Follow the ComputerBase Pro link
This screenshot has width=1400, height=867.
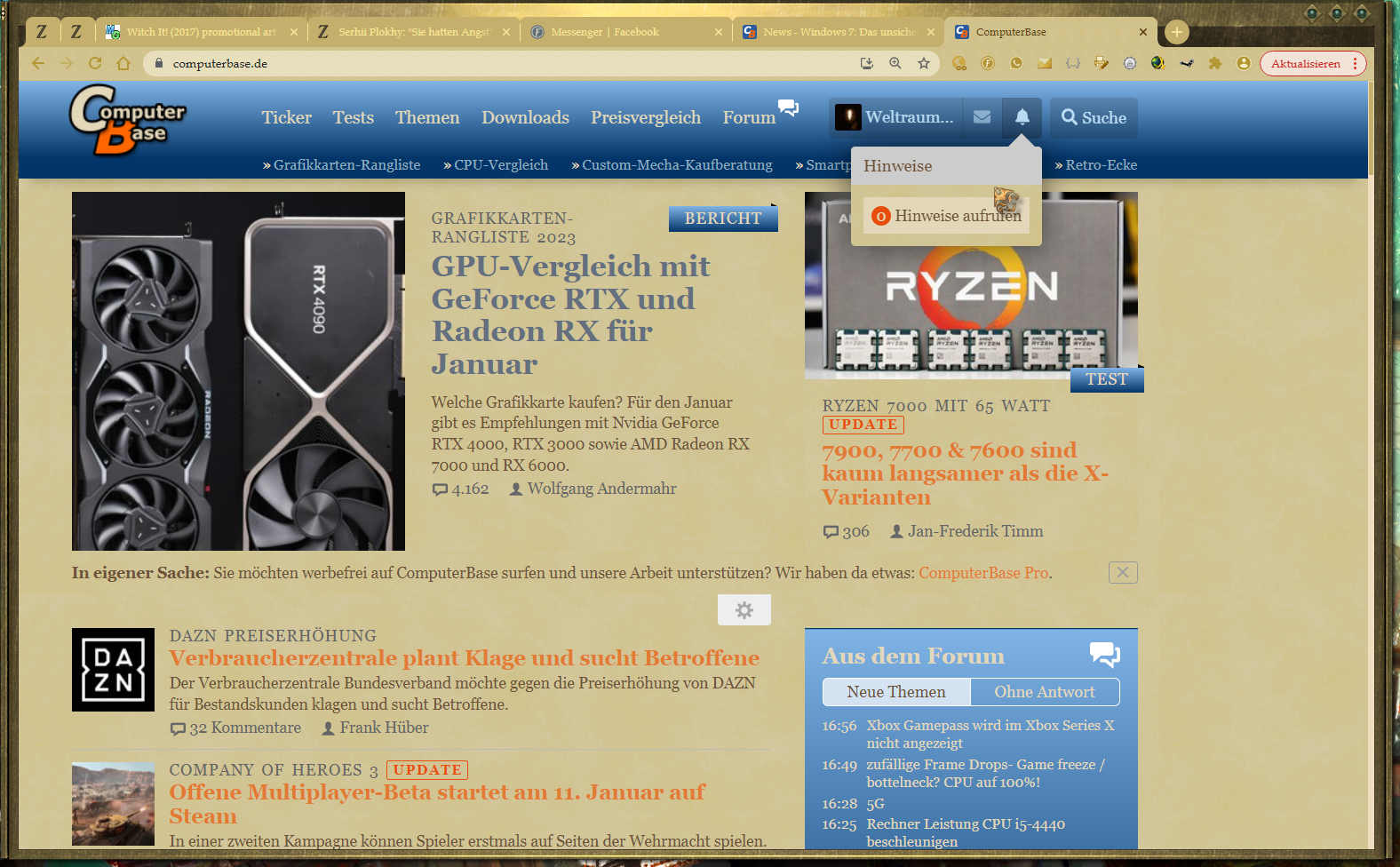983,573
